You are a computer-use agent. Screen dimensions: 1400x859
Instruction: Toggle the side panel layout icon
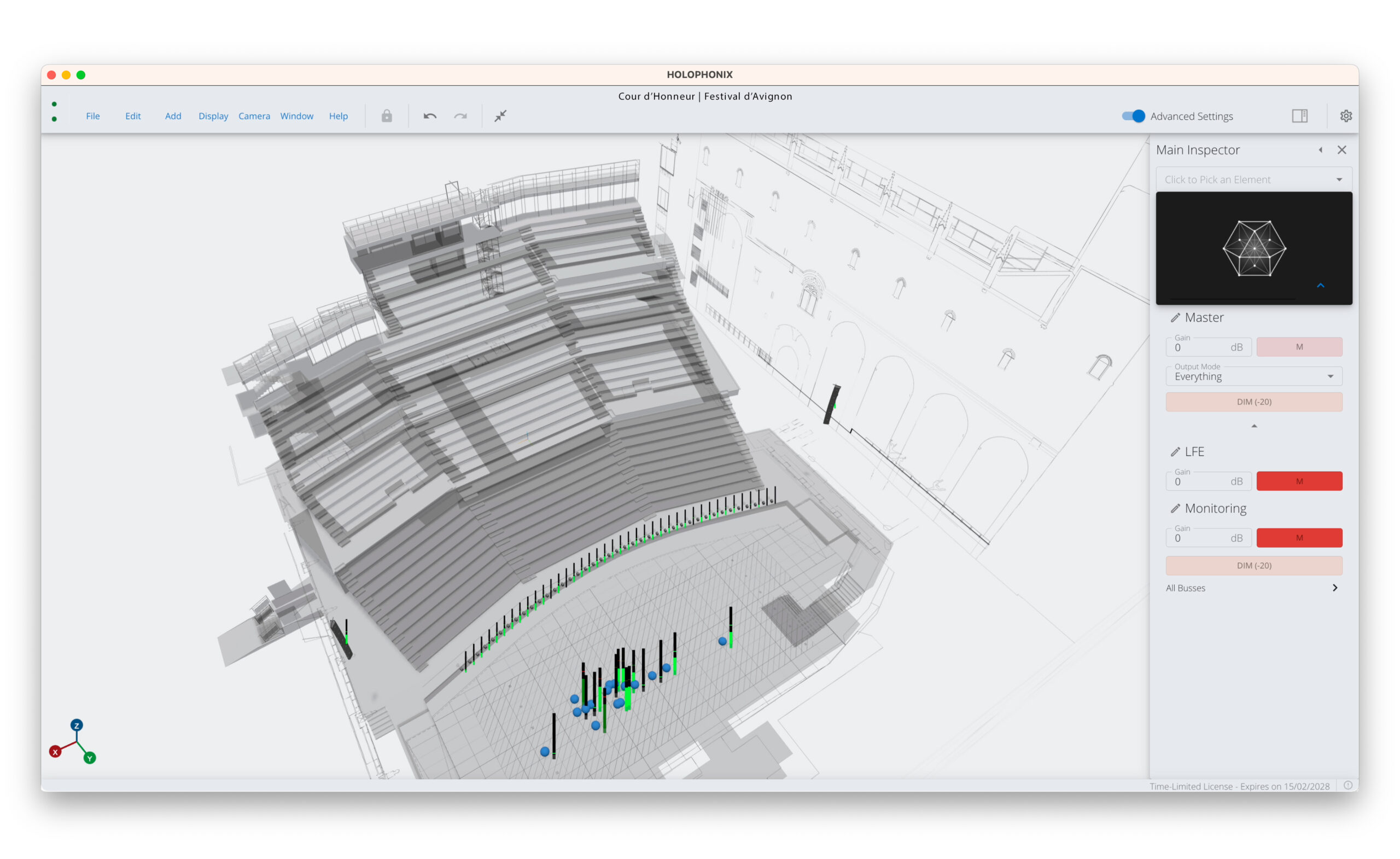[1299, 116]
